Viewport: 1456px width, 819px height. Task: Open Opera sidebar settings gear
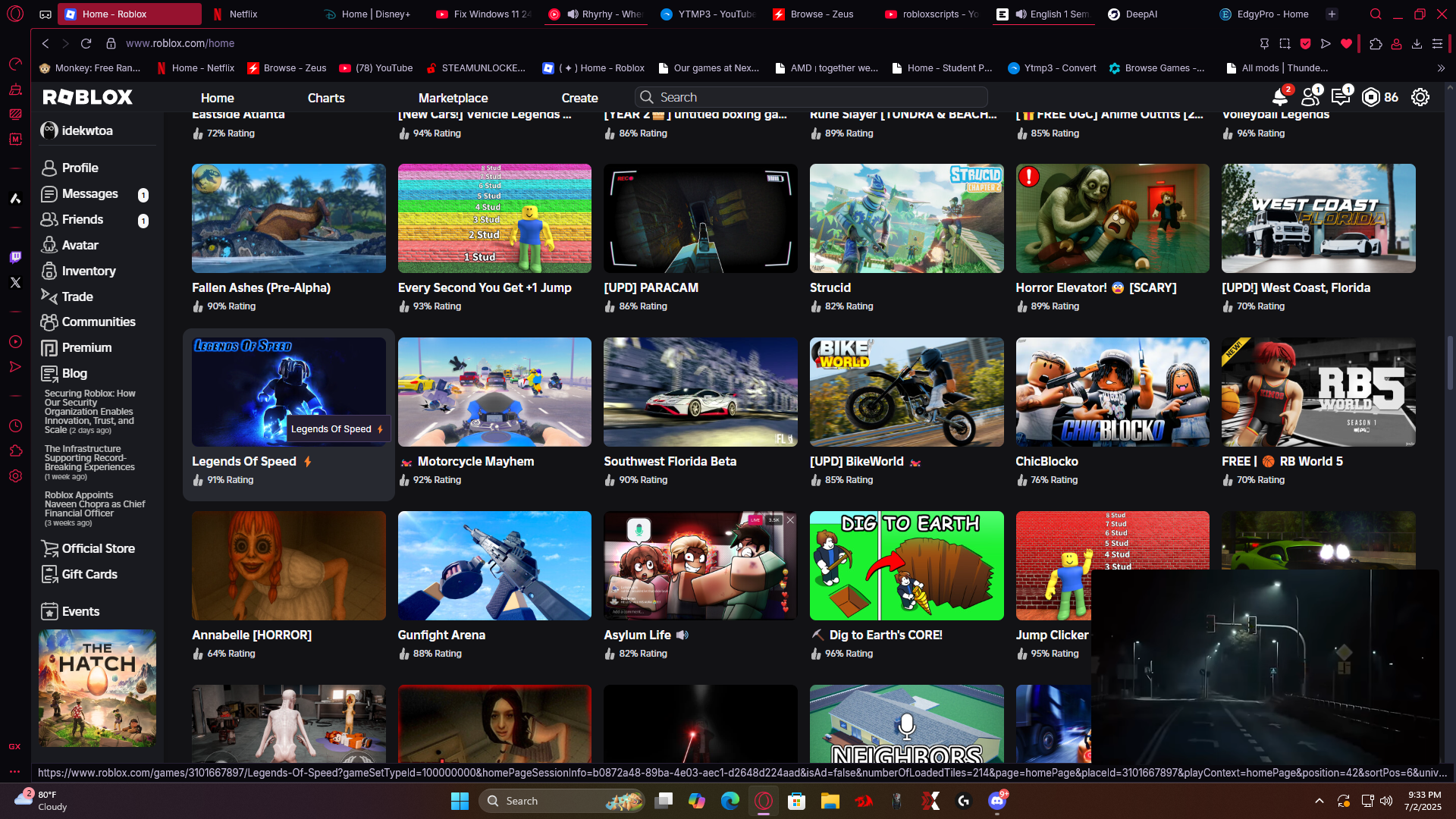coord(15,476)
